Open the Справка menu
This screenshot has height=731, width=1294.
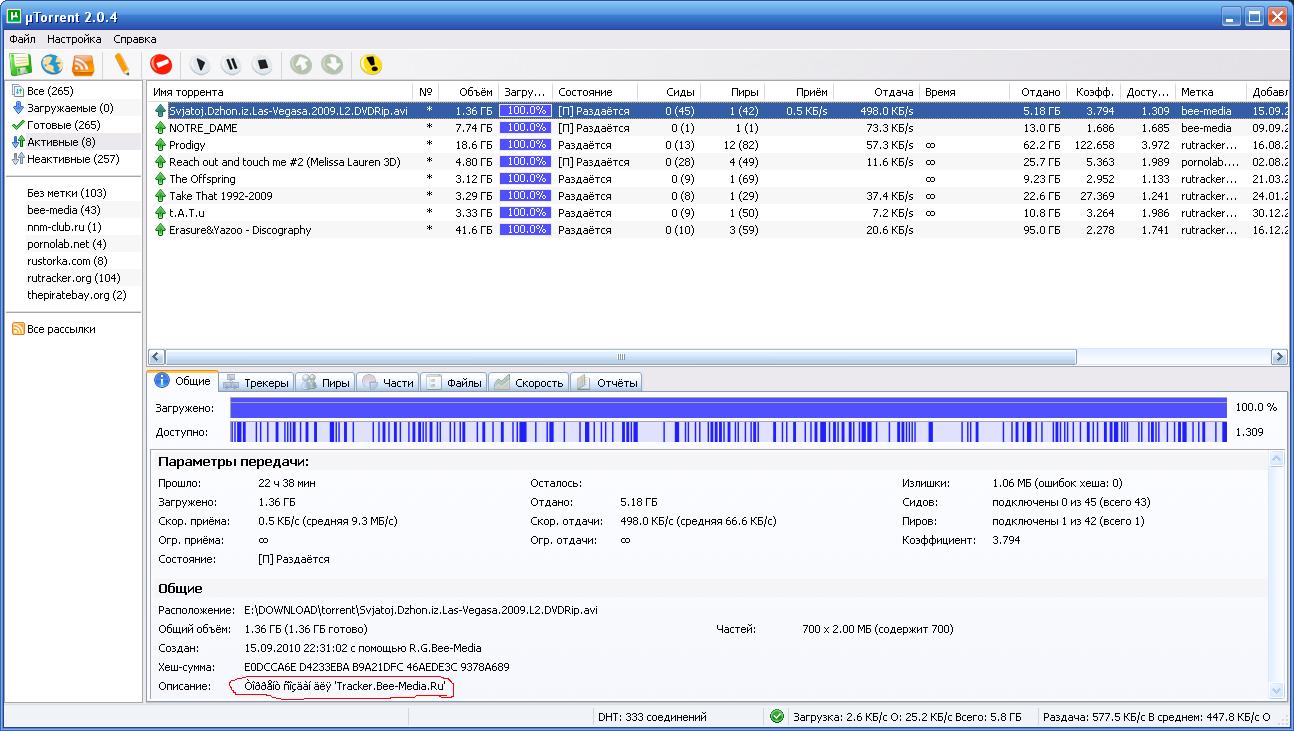(x=135, y=39)
